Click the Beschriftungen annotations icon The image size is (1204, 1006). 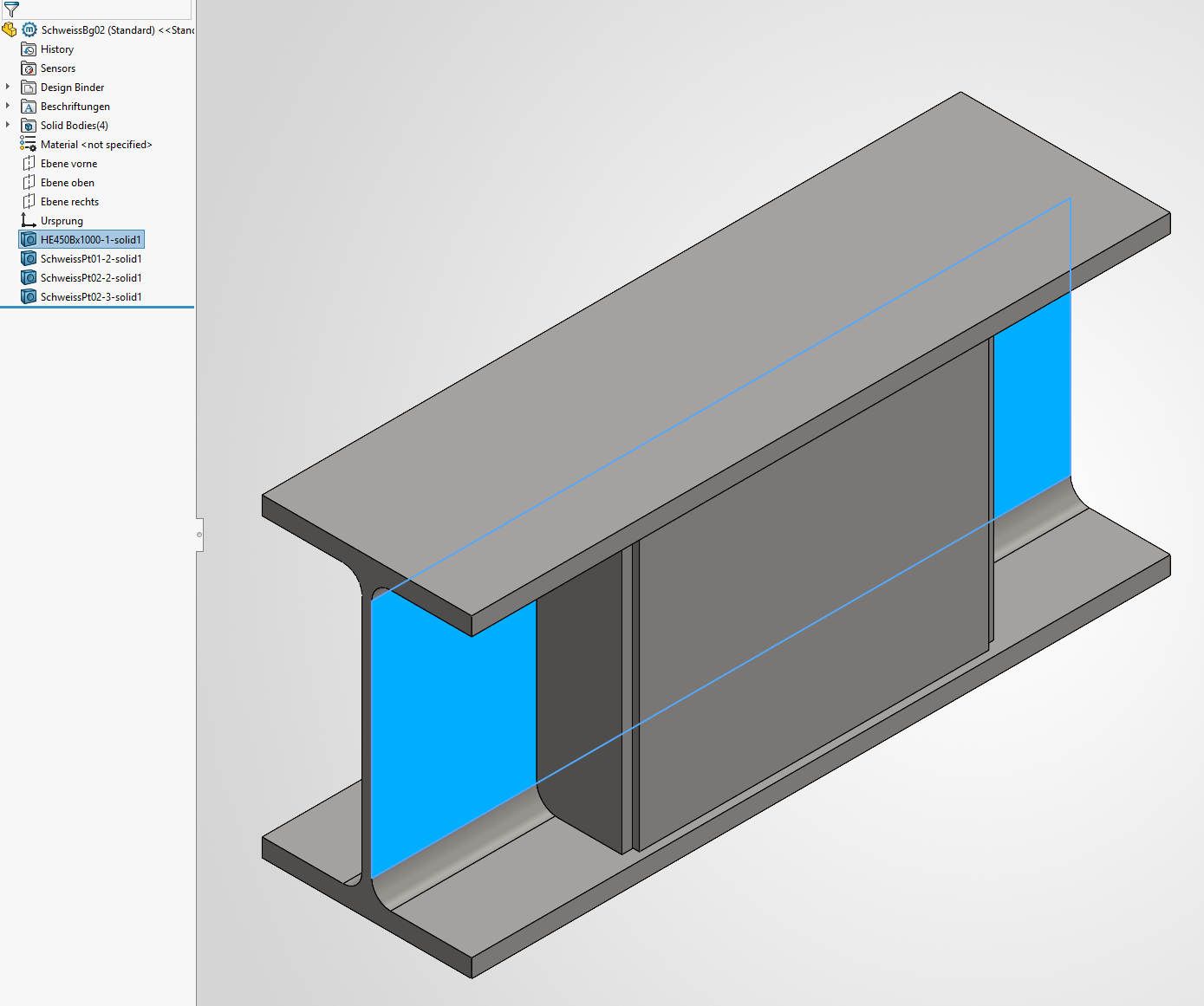click(x=29, y=107)
